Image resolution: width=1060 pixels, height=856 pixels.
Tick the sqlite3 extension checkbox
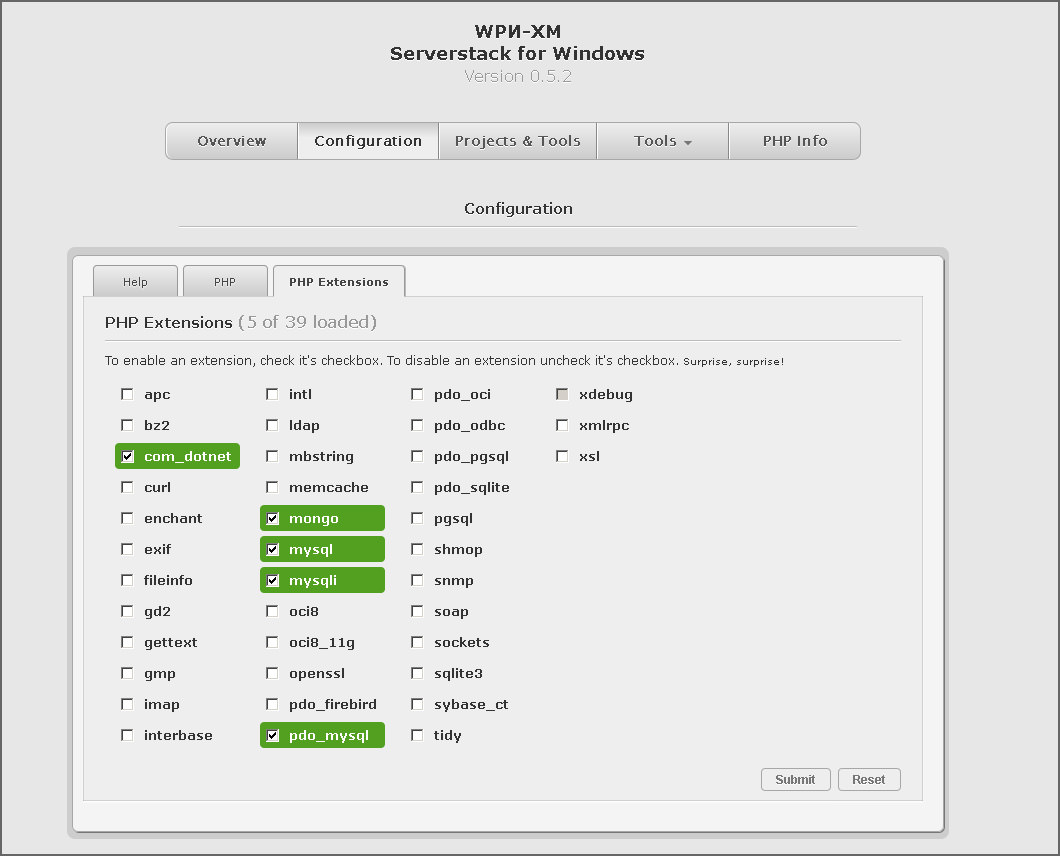[x=417, y=673]
